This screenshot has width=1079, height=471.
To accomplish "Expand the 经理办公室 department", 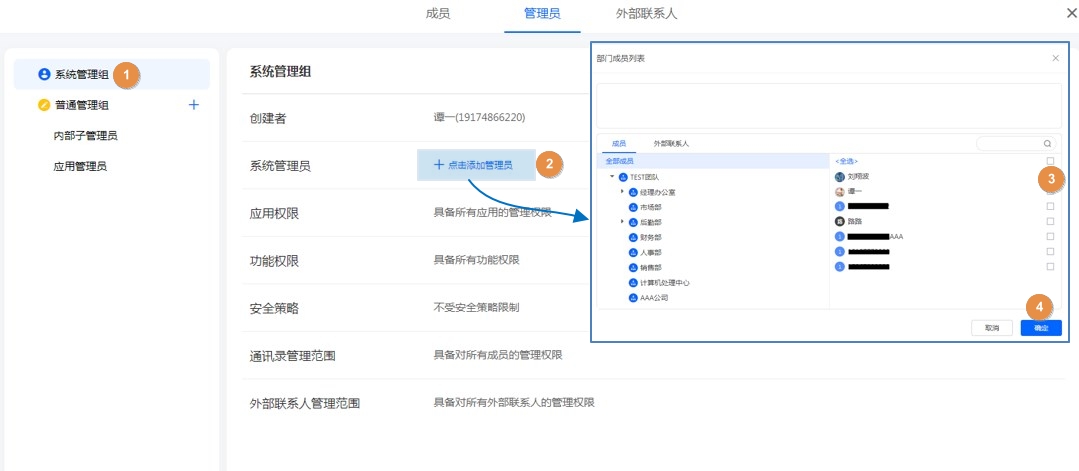I will pyautogui.click(x=622, y=192).
